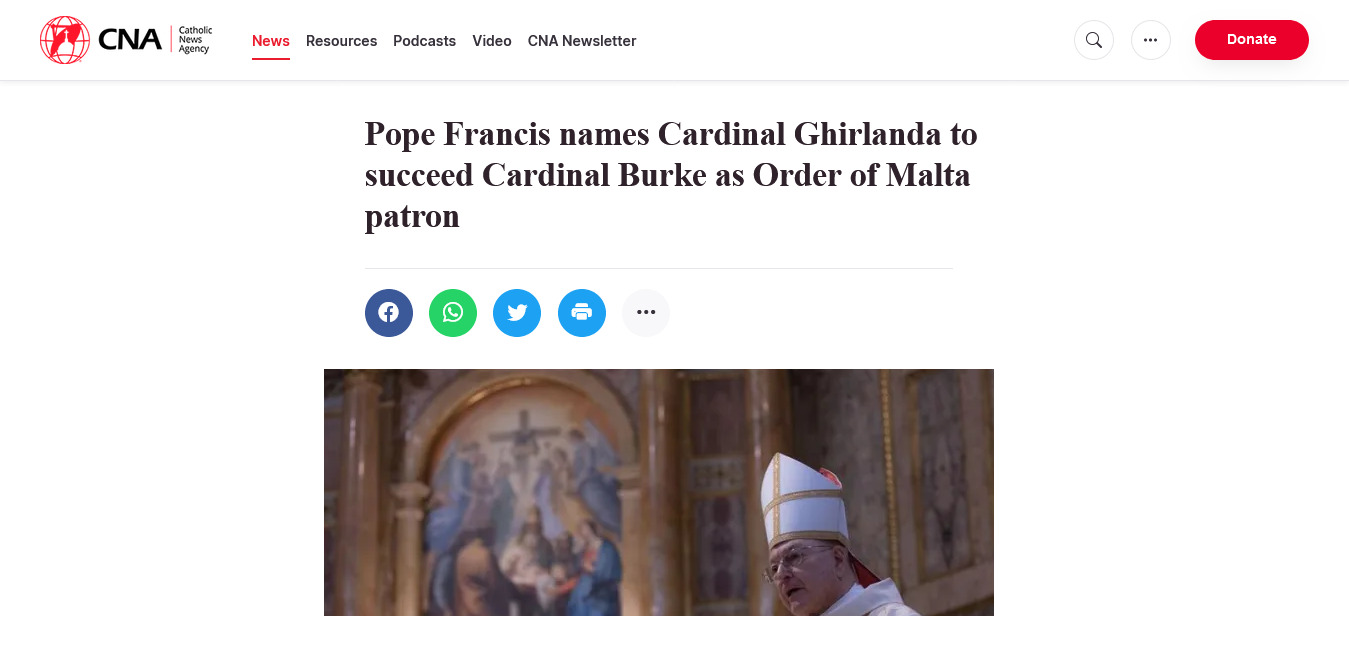Click the blurred altar painting in the photo

[x=528, y=500]
